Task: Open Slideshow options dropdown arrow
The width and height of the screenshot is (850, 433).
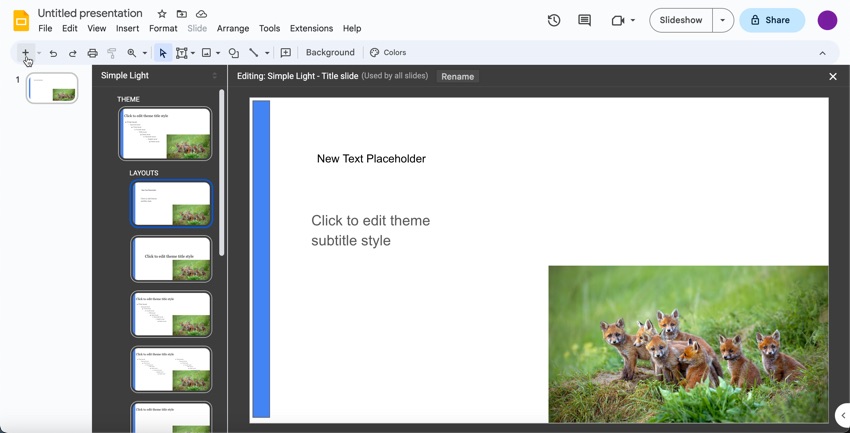Action: [723, 20]
